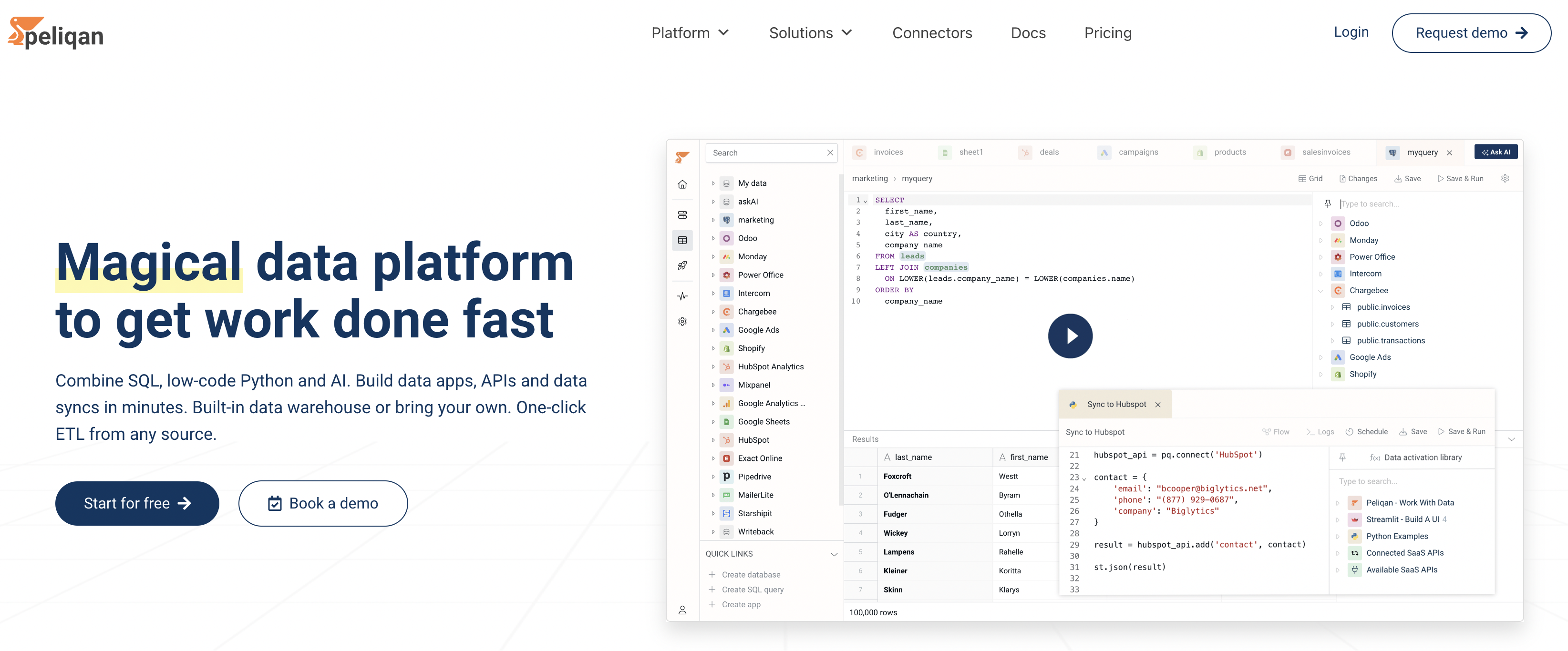Expand the Solutions navigation dropdown
Screen dimensions: 1568x651
point(810,32)
